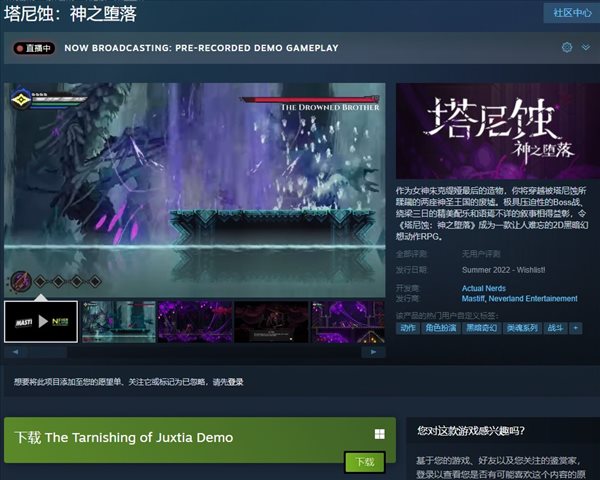This screenshot has width=600, height=480.
Task: Click the page title 塔尼蚀：神之堕落
Action: pyautogui.click(x=70, y=14)
